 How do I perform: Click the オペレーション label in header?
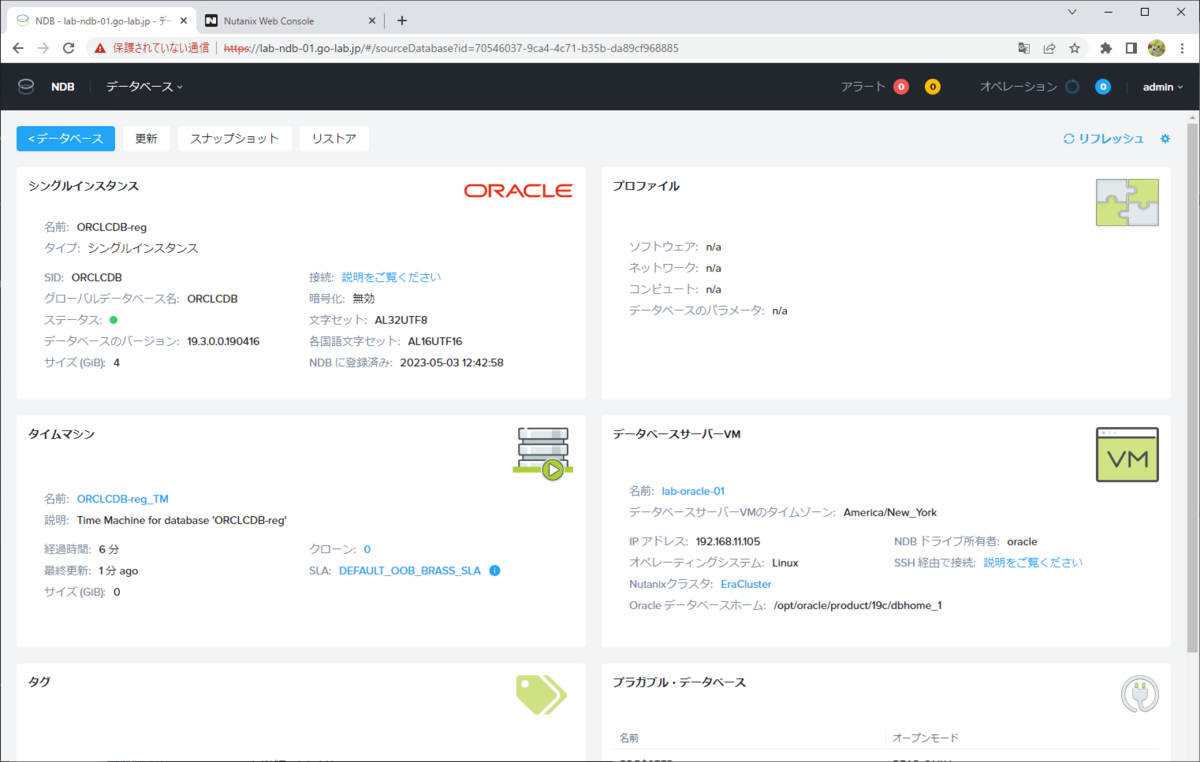1018,87
